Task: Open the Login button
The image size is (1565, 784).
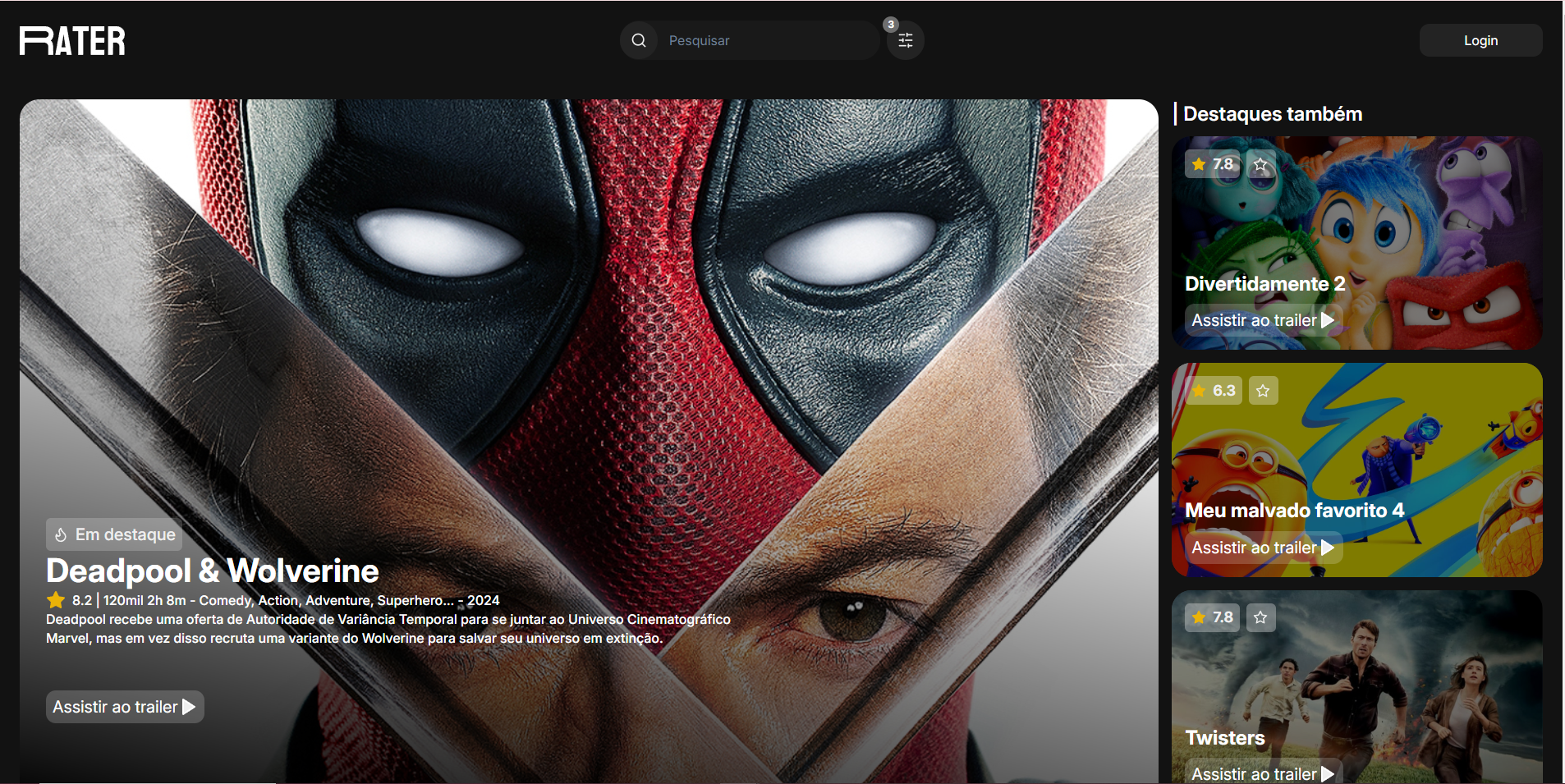Action: [x=1480, y=40]
